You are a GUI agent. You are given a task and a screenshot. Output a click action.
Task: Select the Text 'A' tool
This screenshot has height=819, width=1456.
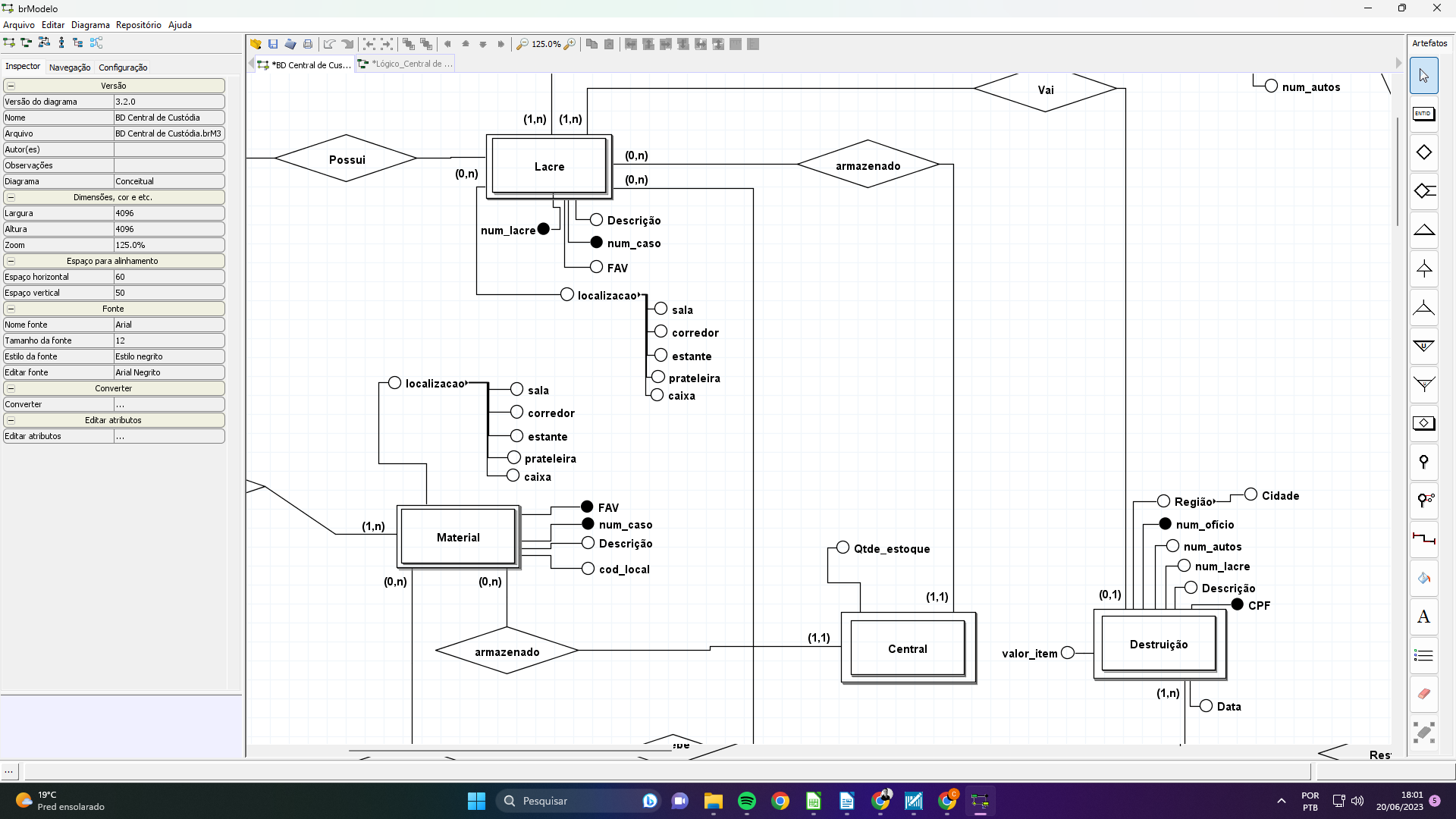[x=1423, y=617]
